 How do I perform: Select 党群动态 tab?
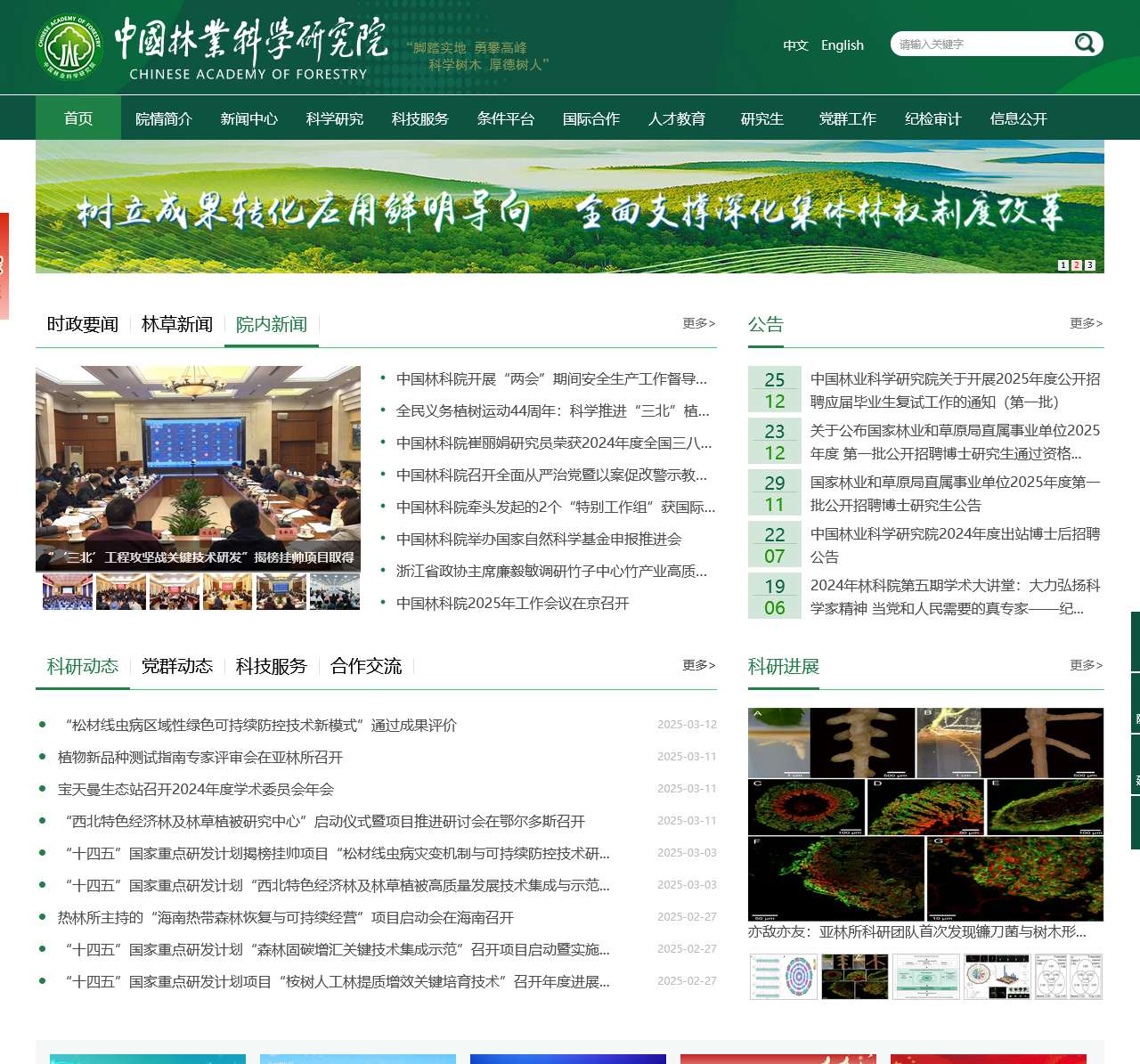177,666
